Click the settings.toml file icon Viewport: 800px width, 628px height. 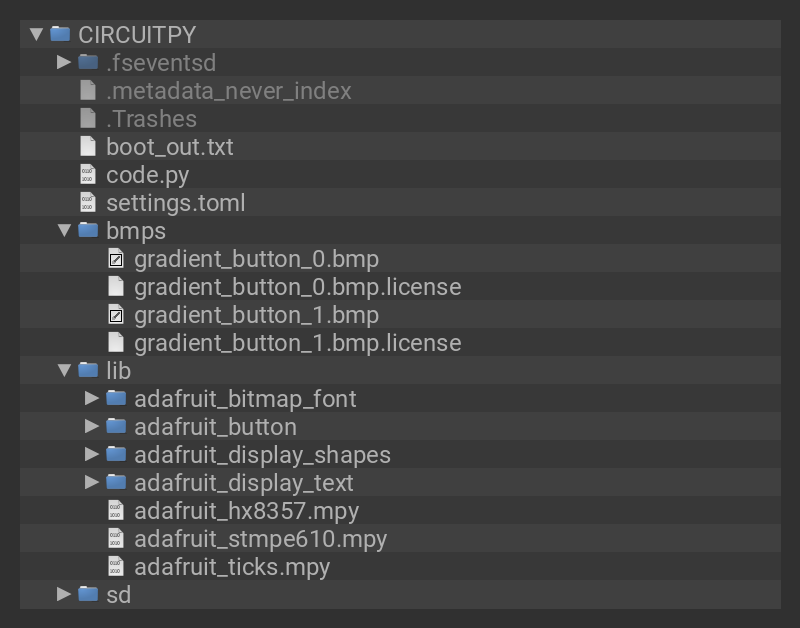click(x=88, y=203)
